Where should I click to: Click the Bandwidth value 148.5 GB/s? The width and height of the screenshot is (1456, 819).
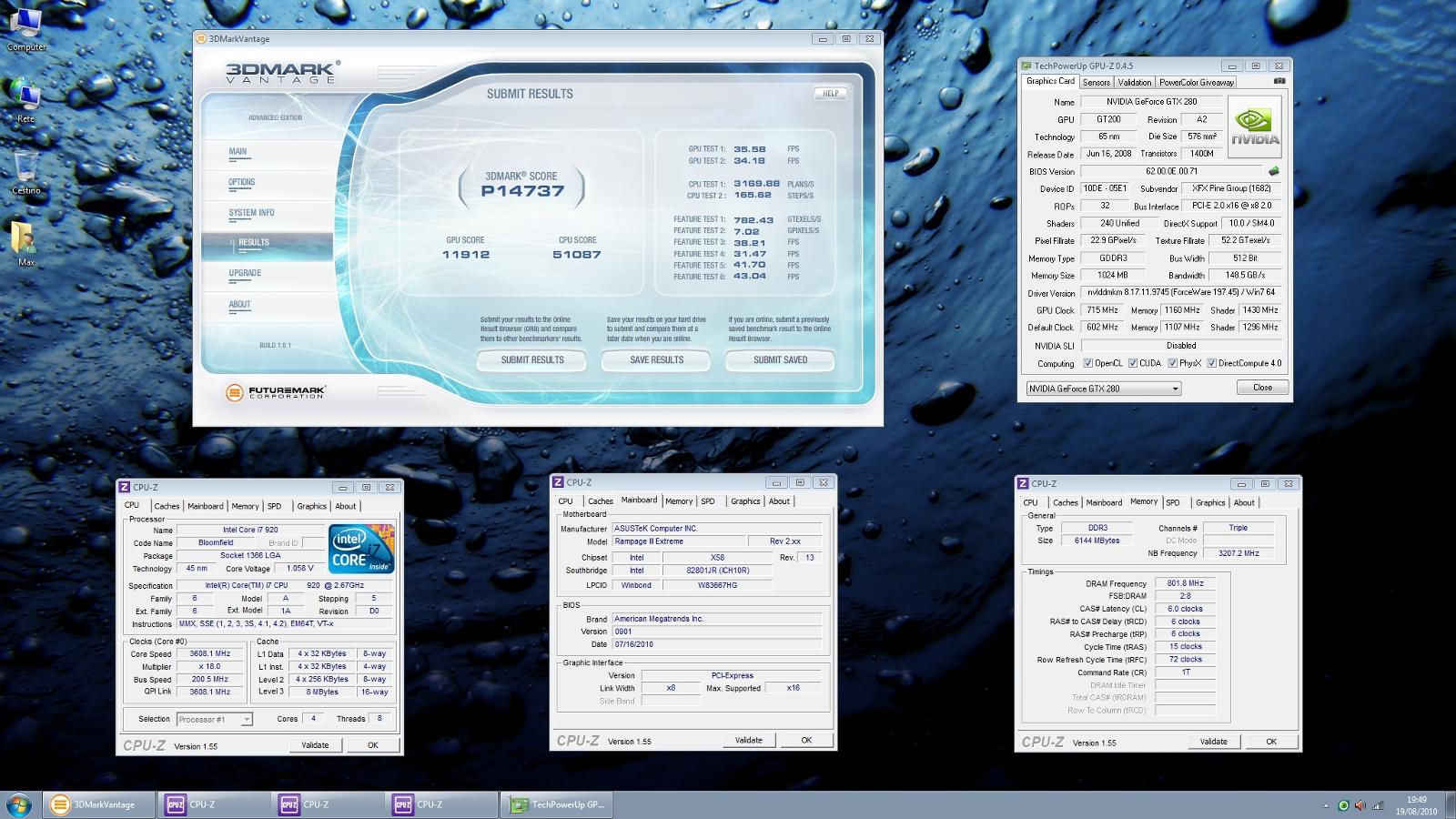point(1245,276)
